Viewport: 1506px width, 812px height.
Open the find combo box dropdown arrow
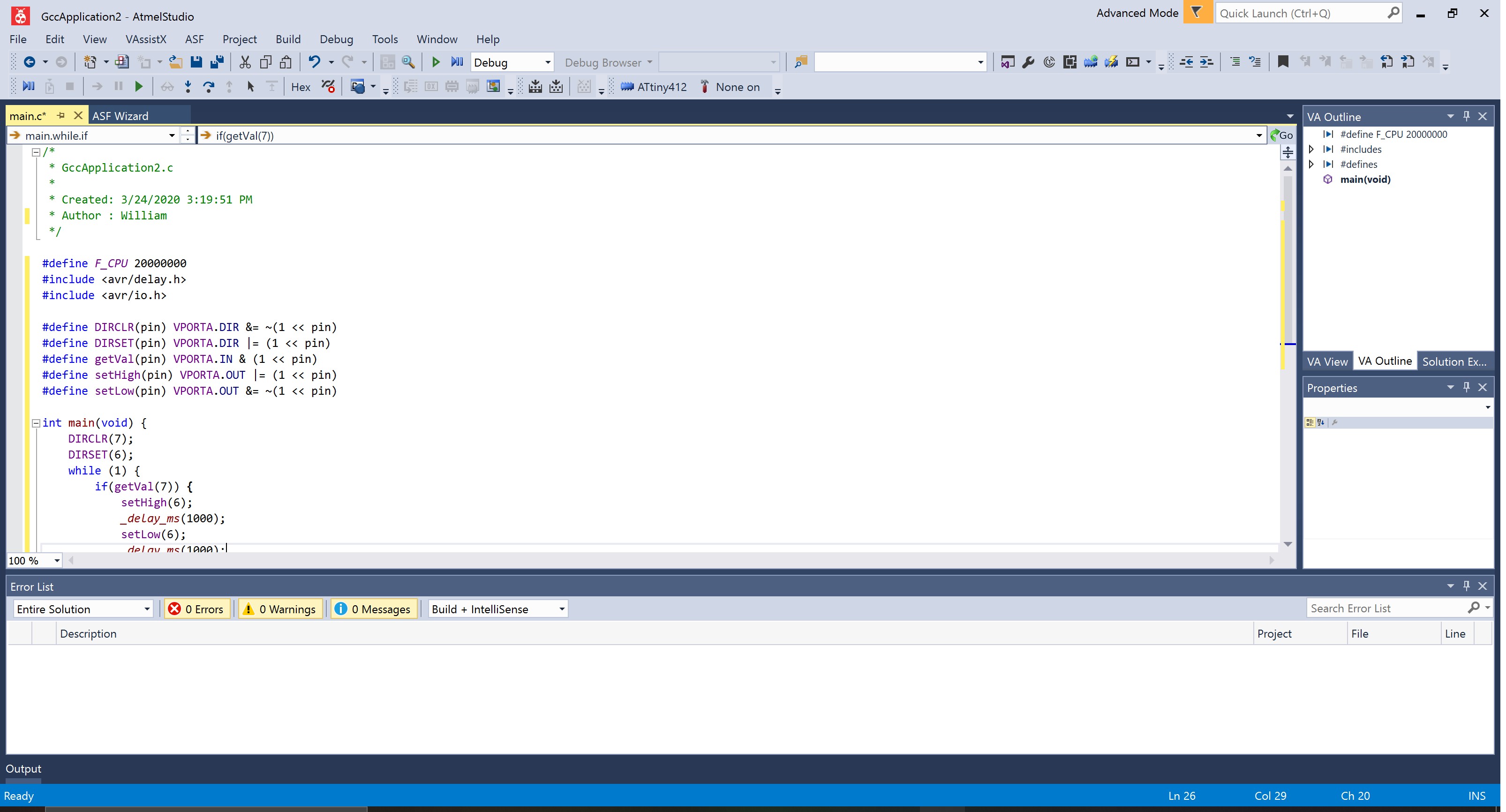[980, 62]
